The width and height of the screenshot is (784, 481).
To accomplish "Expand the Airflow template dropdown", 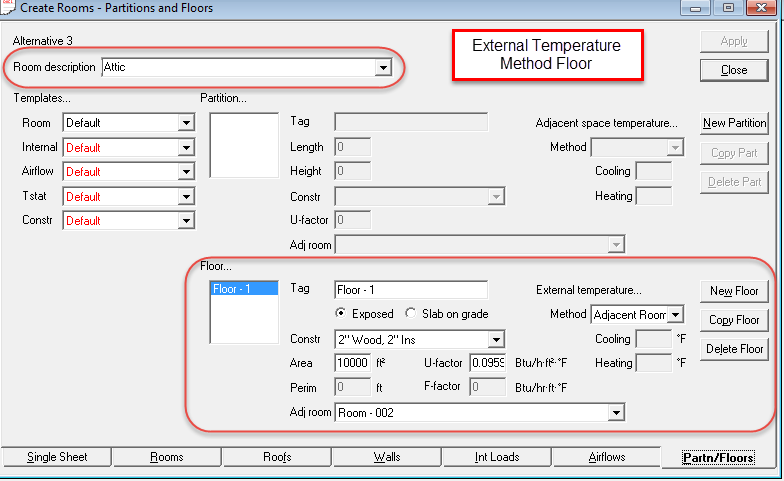I will click(x=186, y=172).
